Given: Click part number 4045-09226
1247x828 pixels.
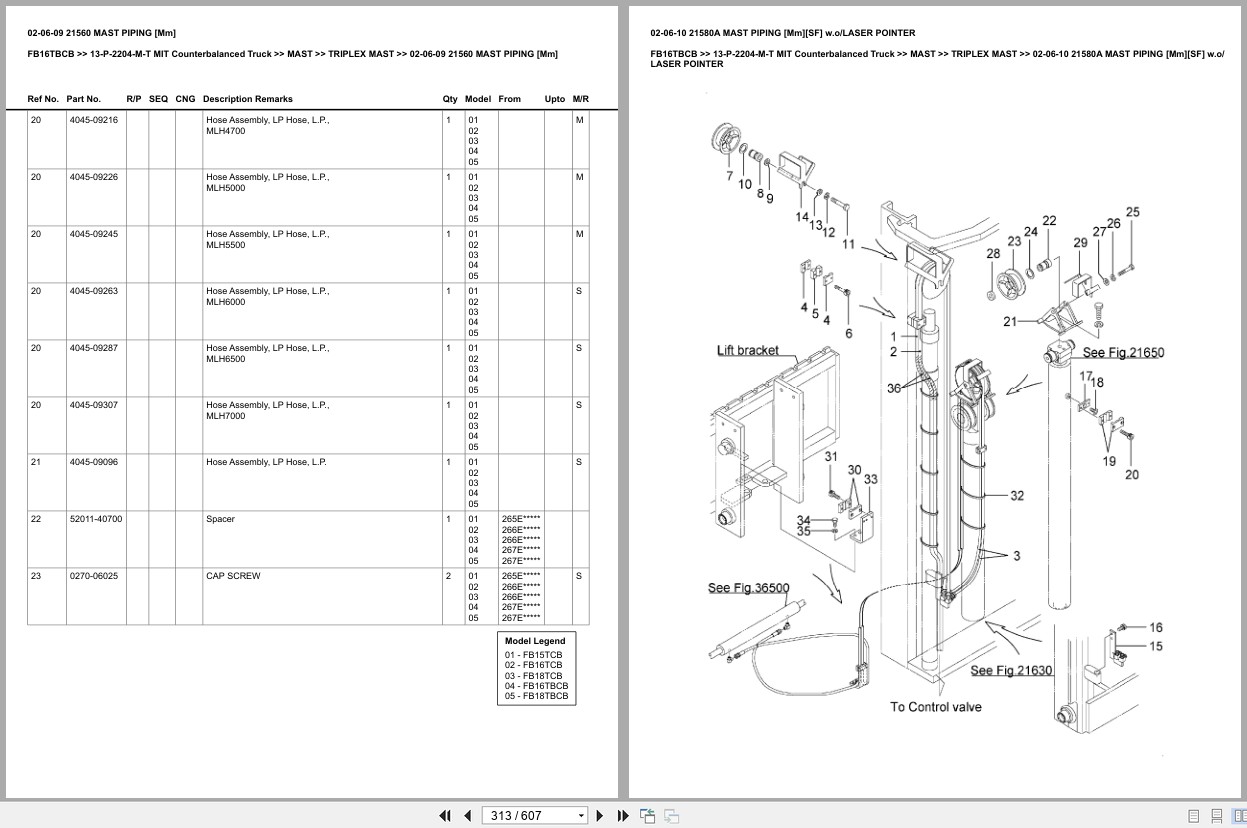Looking at the screenshot, I should pyautogui.click(x=93, y=177).
